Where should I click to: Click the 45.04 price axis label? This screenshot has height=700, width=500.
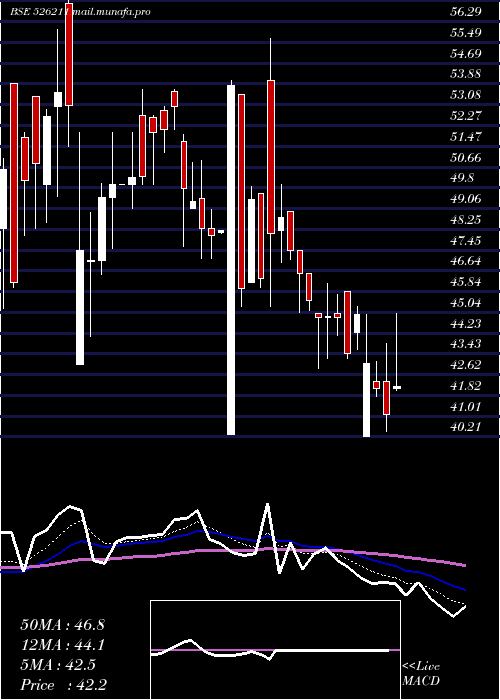466,303
